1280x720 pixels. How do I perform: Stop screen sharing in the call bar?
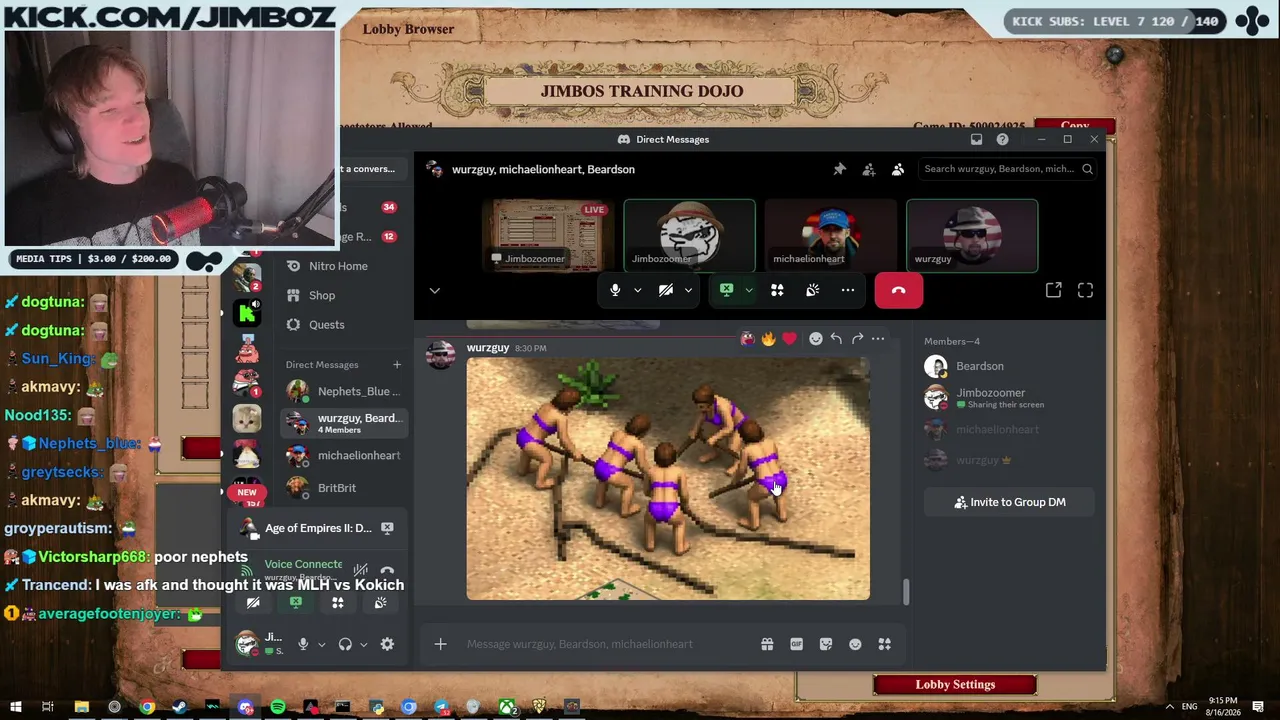coord(727,290)
